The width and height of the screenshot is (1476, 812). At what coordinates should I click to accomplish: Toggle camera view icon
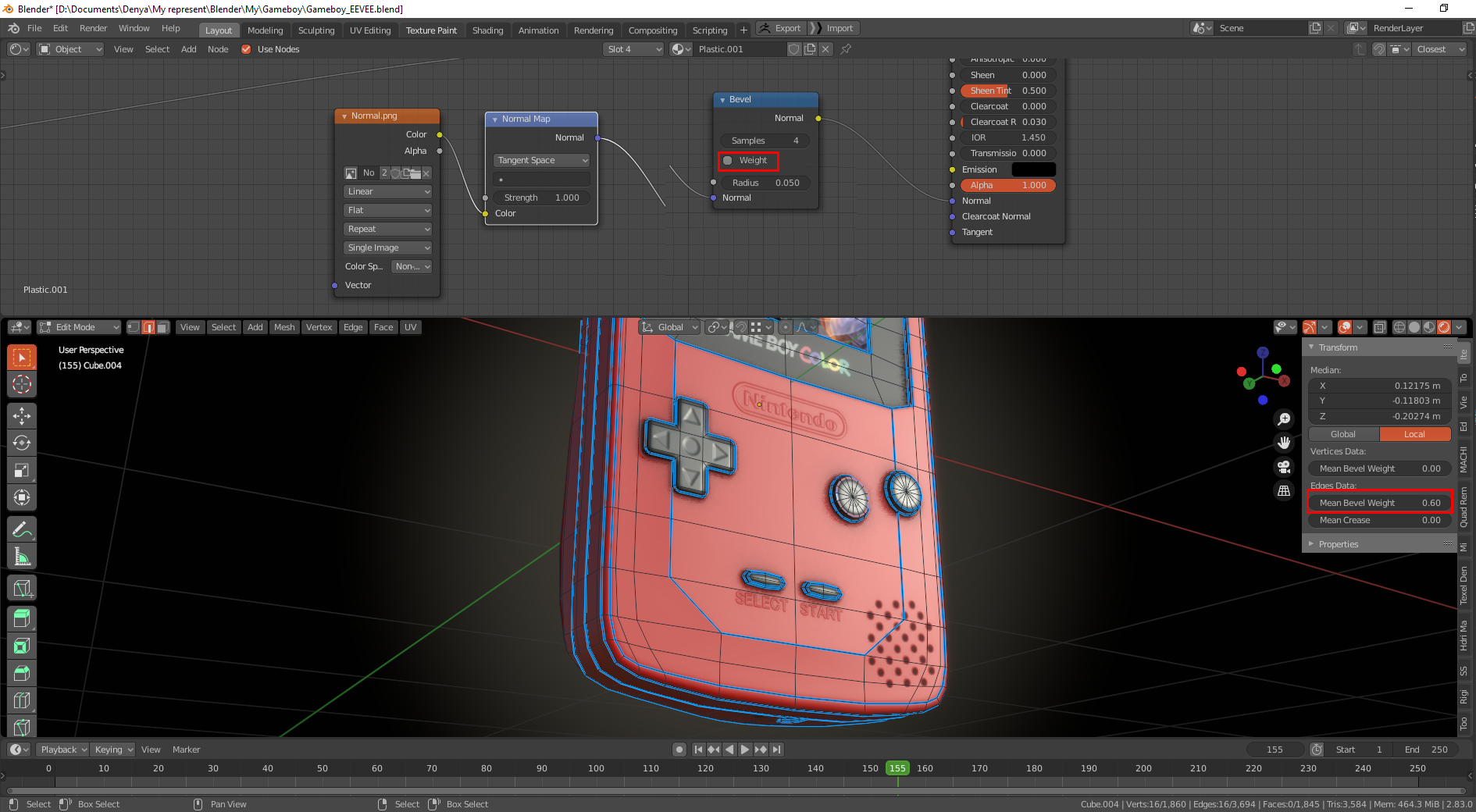tap(1284, 467)
